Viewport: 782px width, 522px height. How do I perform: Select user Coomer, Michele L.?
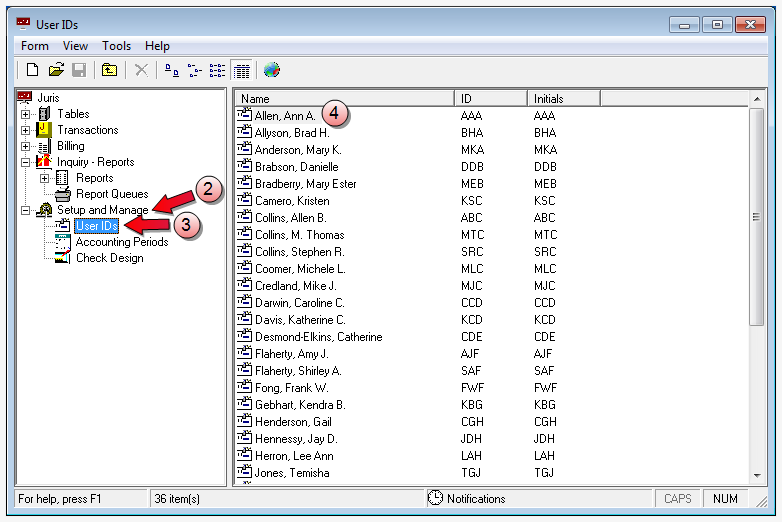300,269
